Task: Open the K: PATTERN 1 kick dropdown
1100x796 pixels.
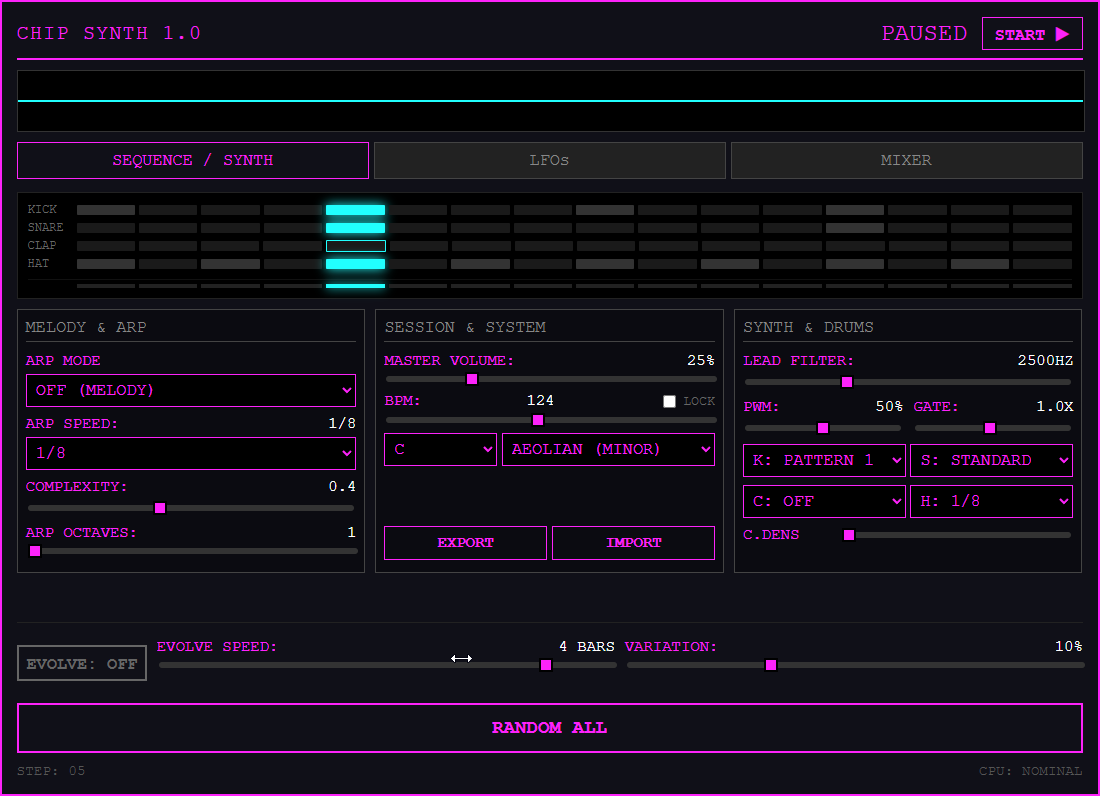Action: [824, 461]
